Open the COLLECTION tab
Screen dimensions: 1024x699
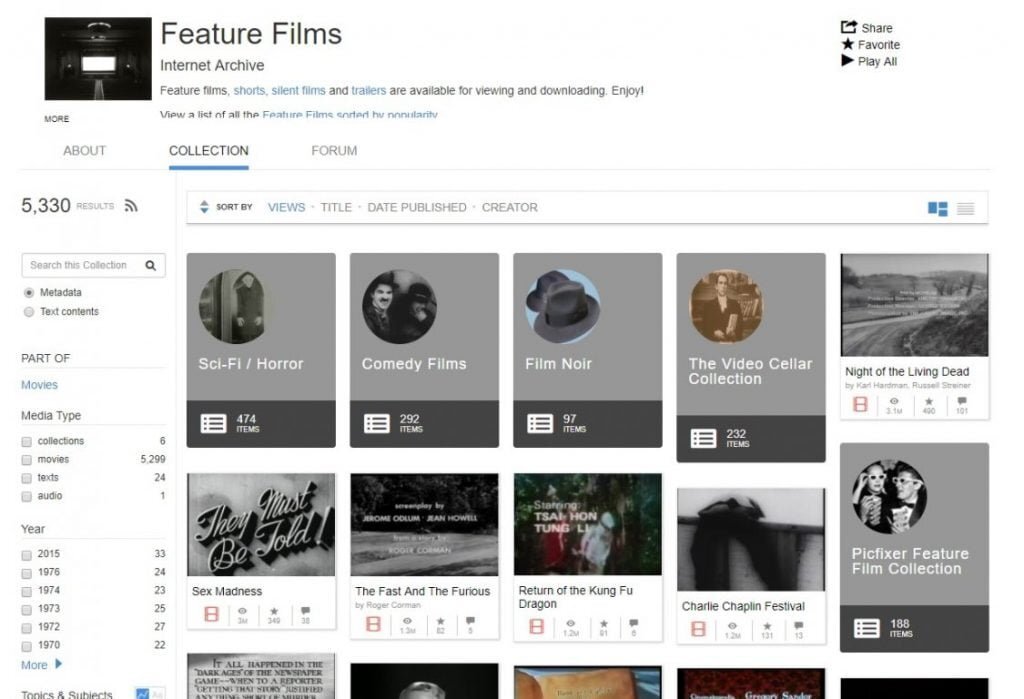[208, 151]
